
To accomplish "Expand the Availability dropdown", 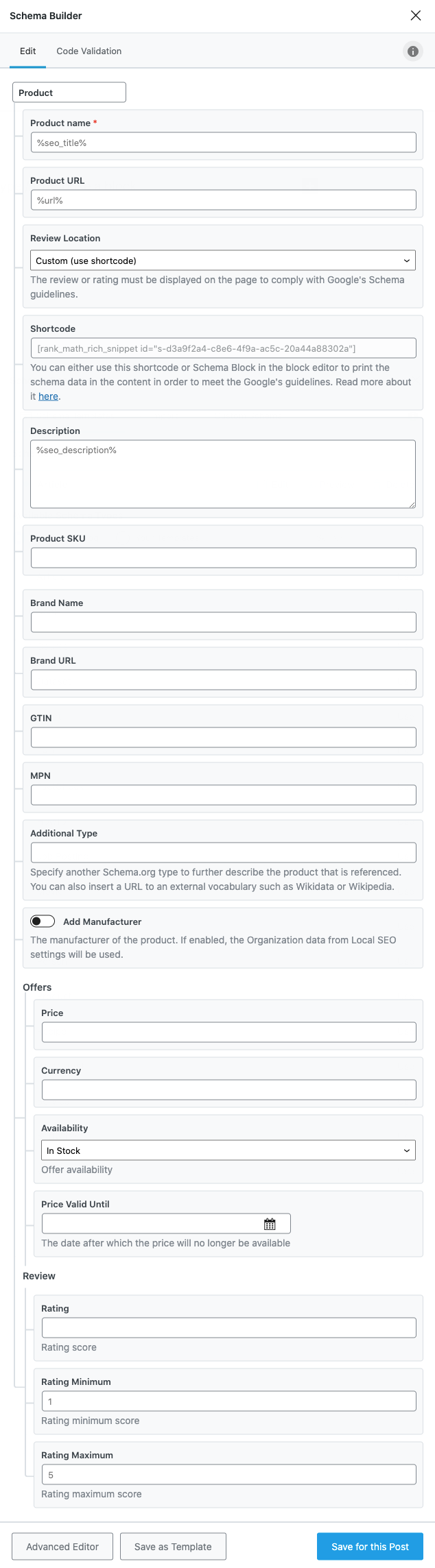I will click(228, 1150).
